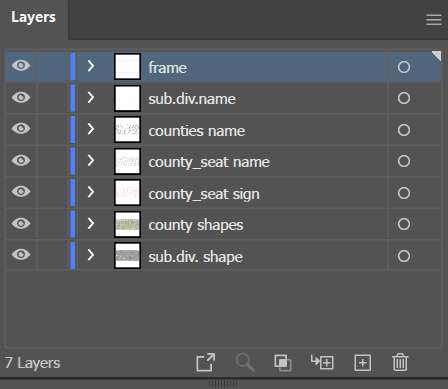Expand the frame layer
This screenshot has height=389, width=448.
click(91, 66)
